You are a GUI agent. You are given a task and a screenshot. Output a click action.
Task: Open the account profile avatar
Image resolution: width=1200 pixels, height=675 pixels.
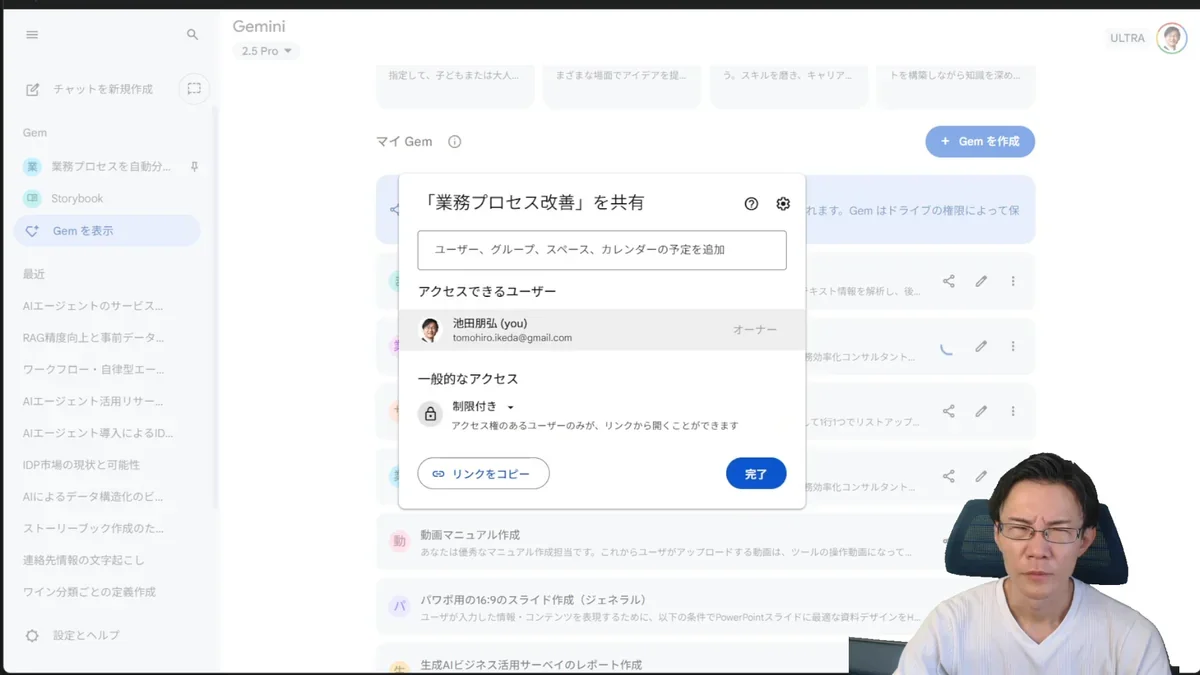click(x=1171, y=38)
